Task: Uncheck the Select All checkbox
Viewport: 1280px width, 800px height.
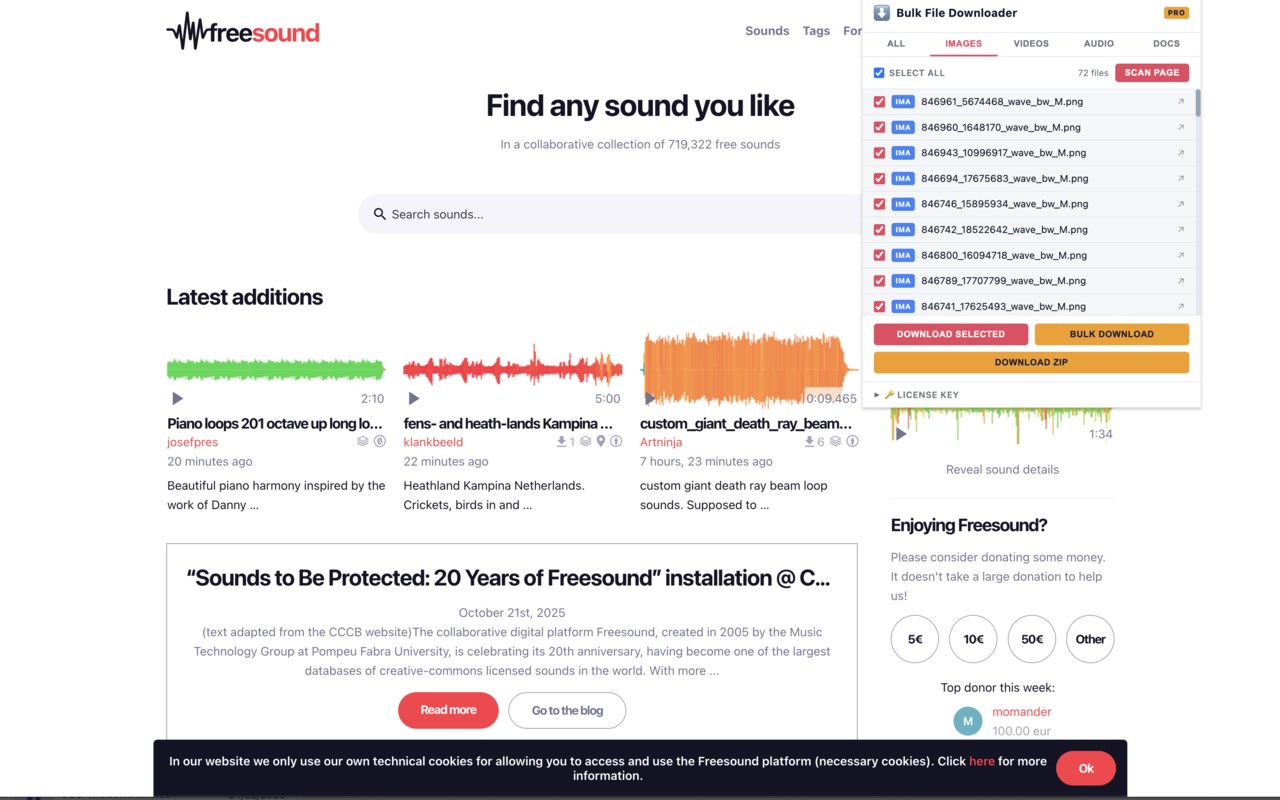Action: (879, 73)
